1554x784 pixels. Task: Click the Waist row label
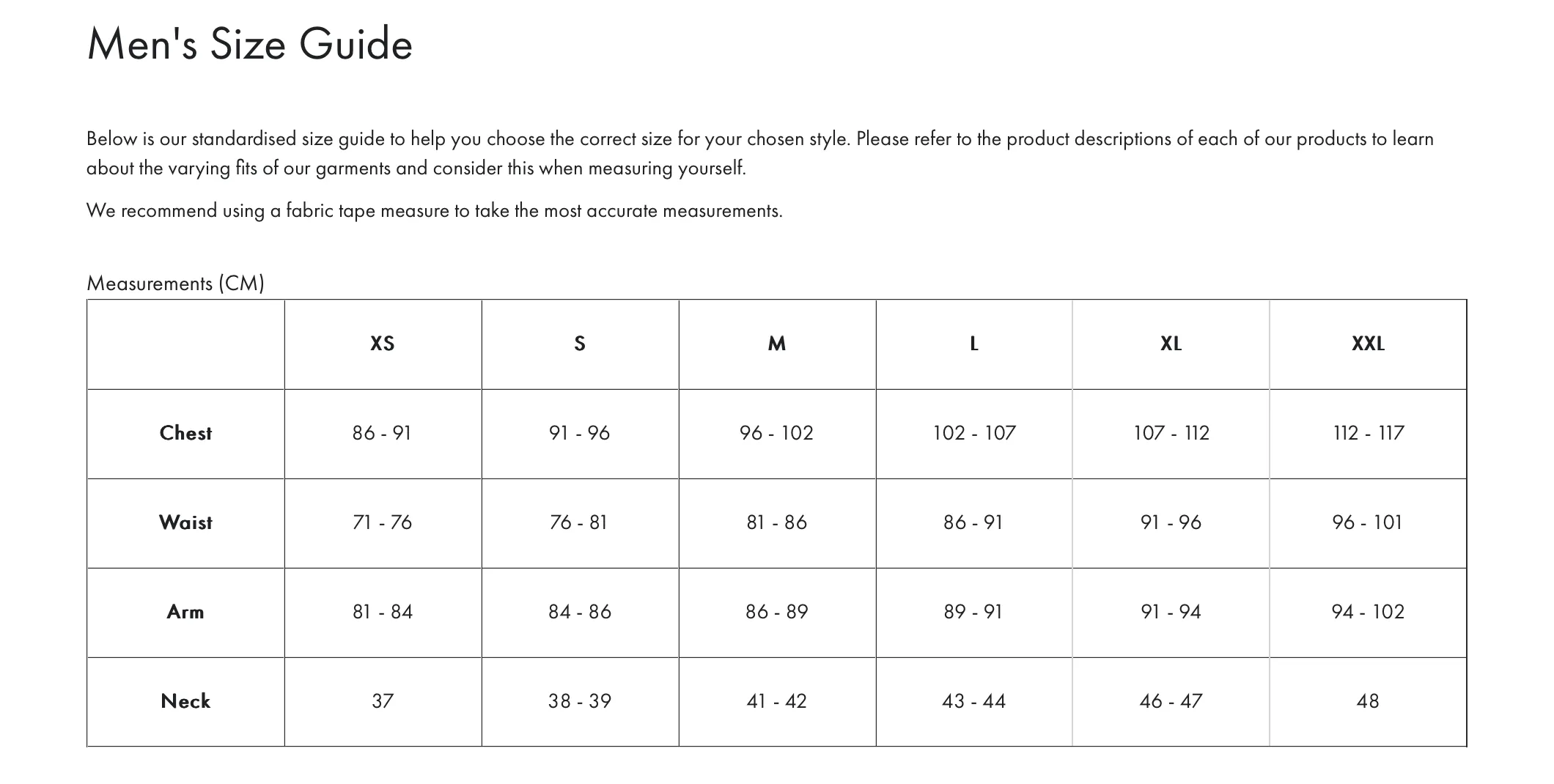tap(185, 522)
